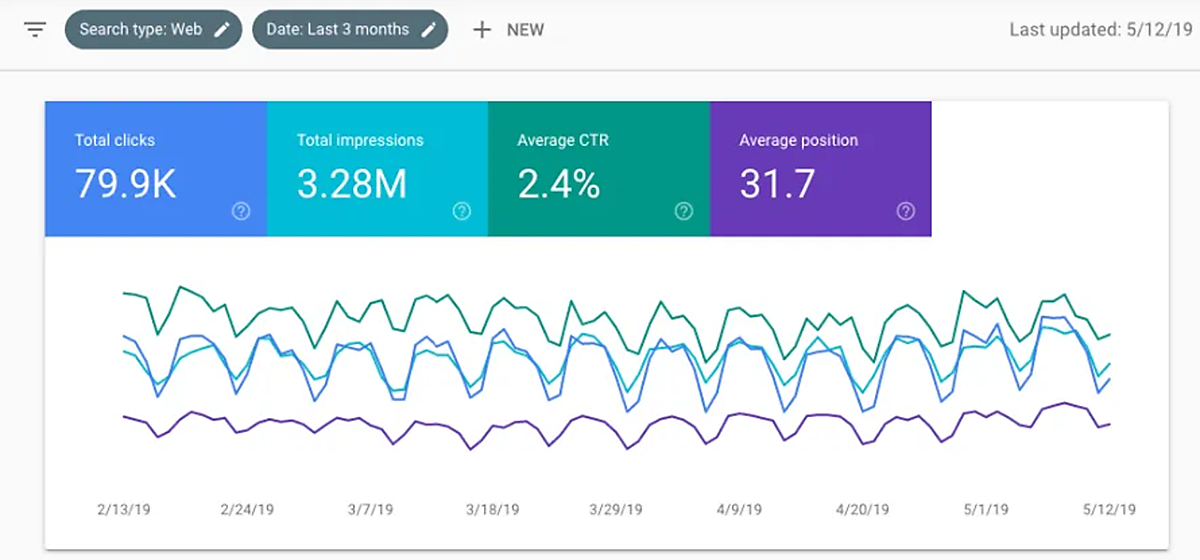Screen dimensions: 1200x560
Task: Open help icon on Total impressions card
Action: (x=461, y=211)
